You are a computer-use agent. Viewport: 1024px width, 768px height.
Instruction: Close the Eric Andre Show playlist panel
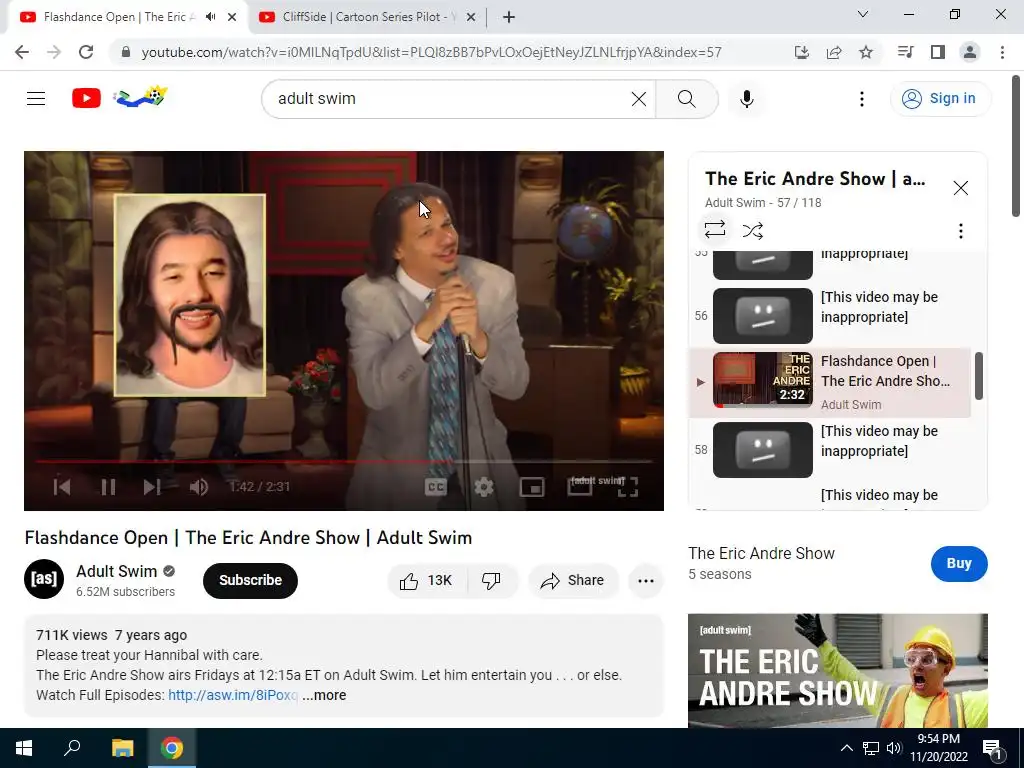[960, 188]
